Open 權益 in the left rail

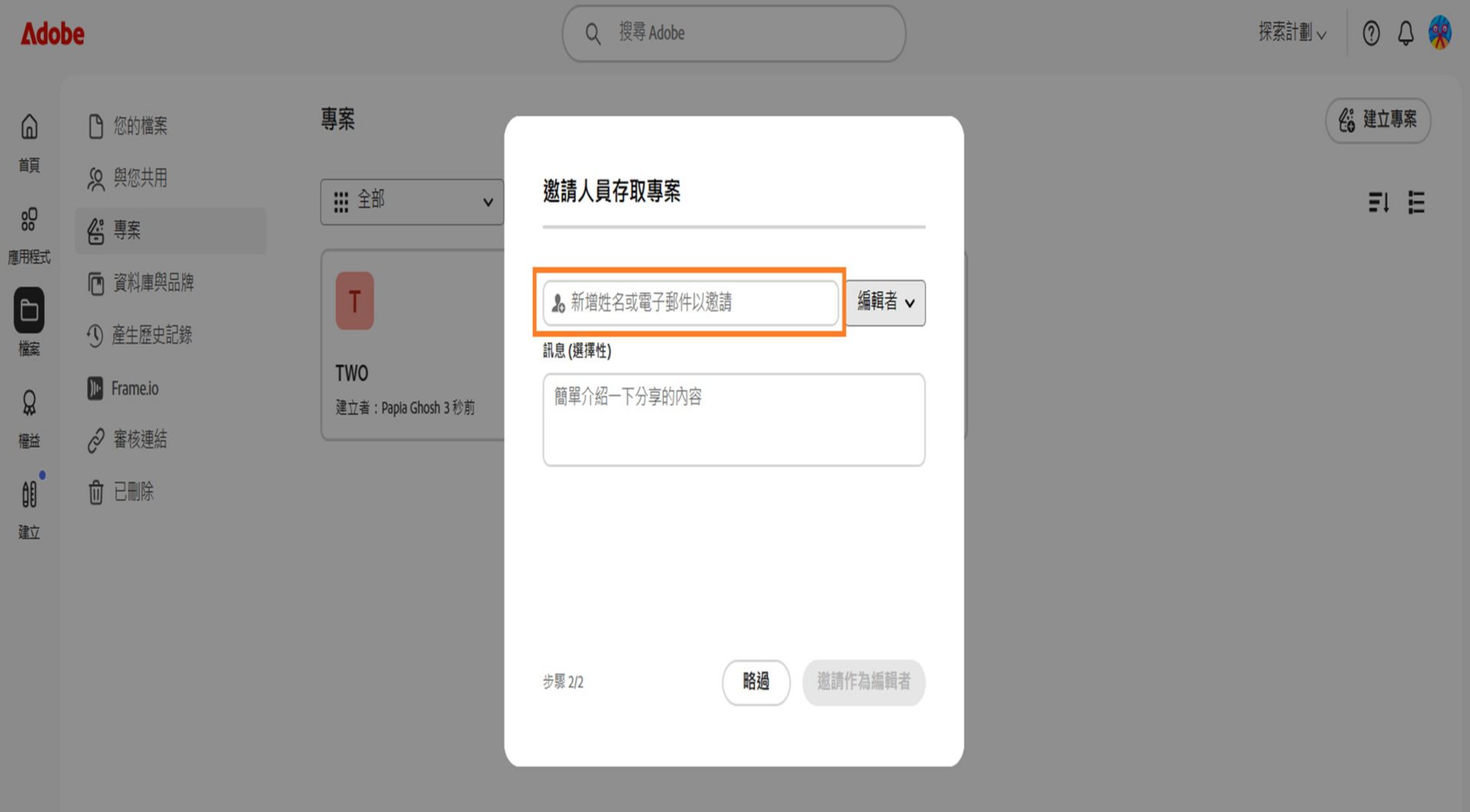tap(29, 419)
